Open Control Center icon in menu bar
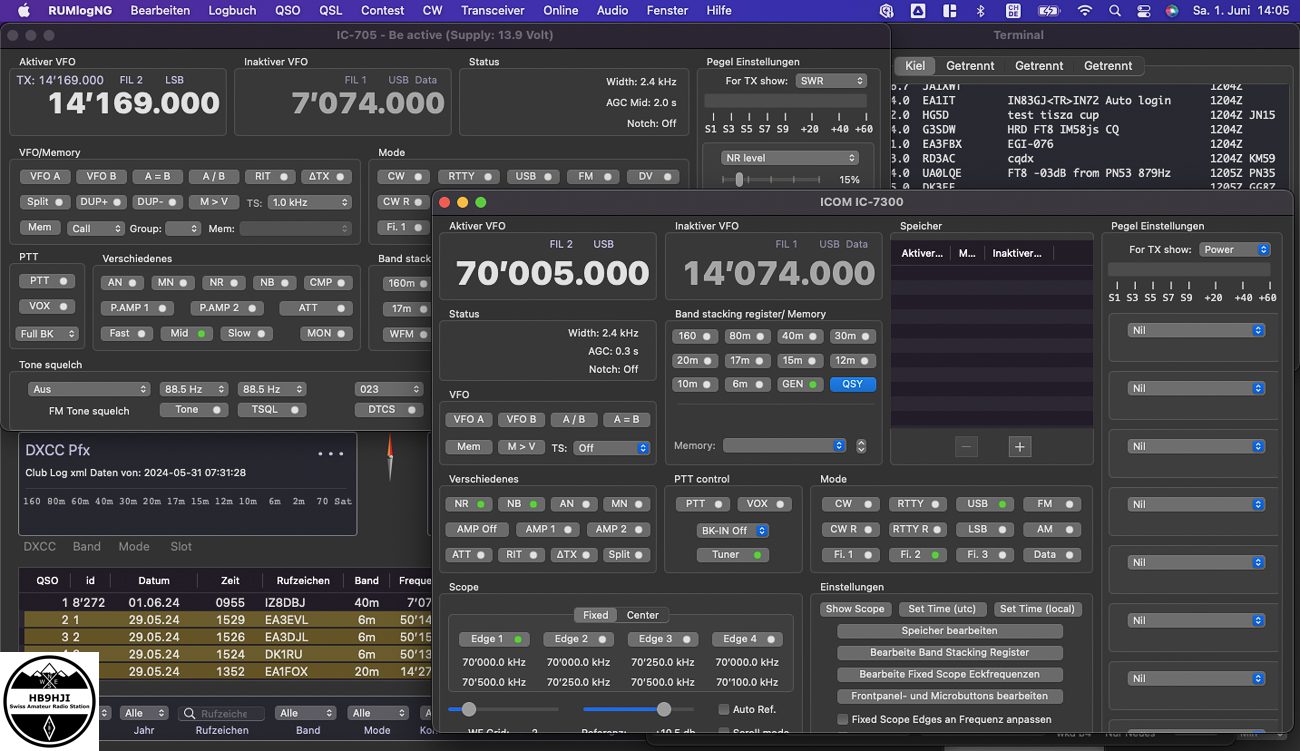This screenshot has height=751, width=1300. (1143, 11)
